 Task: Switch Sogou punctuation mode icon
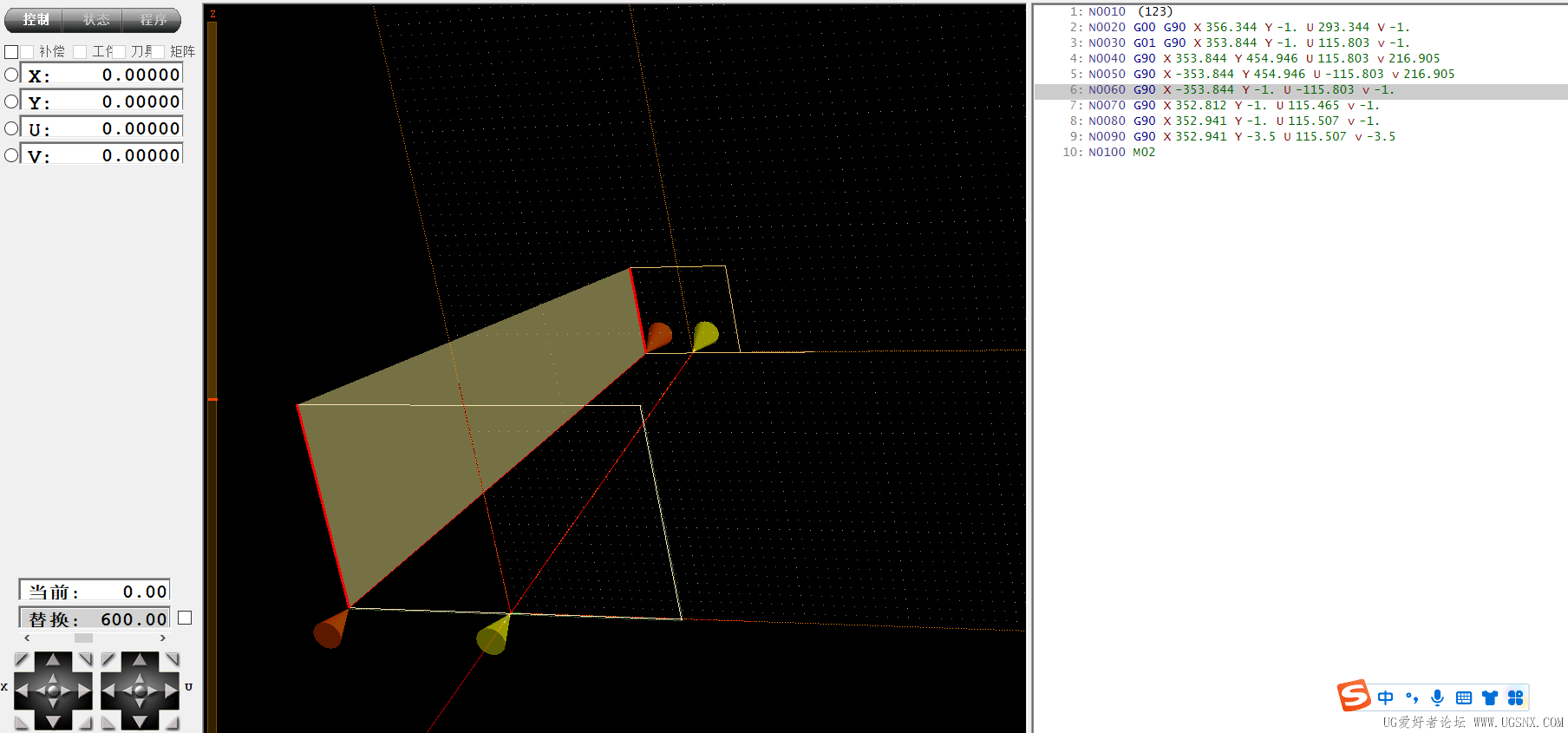[x=1412, y=697]
